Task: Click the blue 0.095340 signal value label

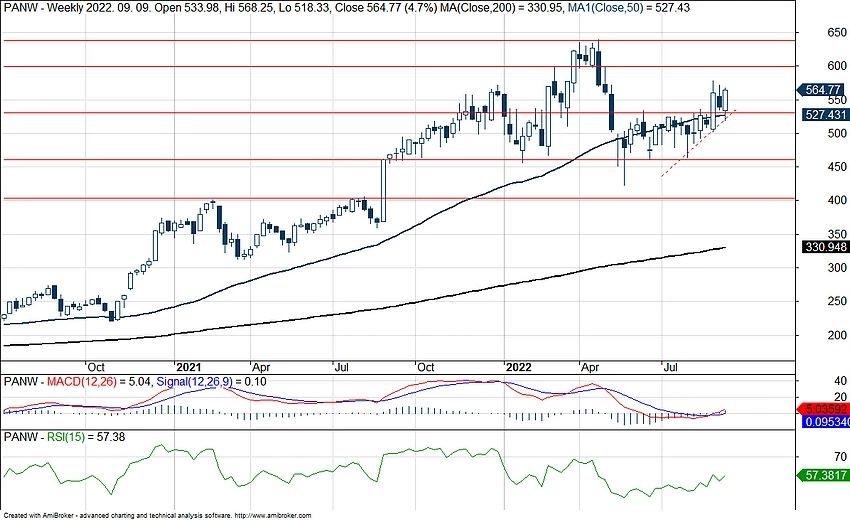Action: [x=826, y=422]
